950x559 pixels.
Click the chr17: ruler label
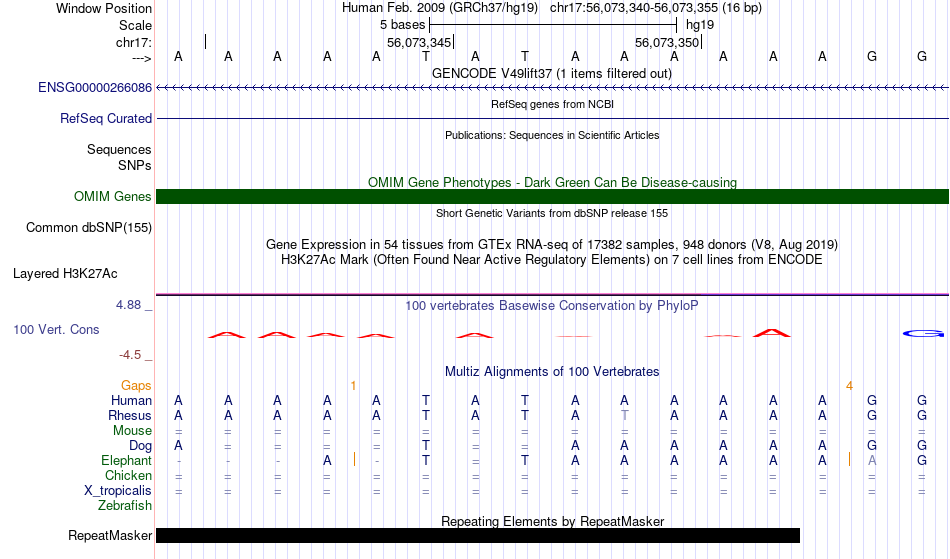133,42
